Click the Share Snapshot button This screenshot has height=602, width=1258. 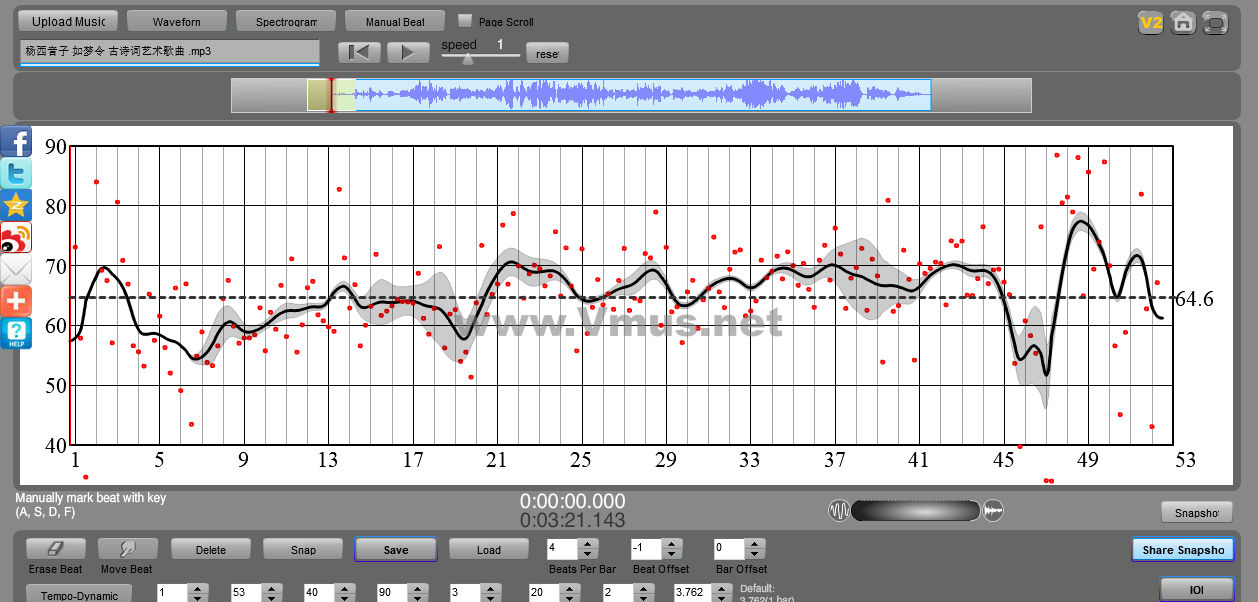tap(1183, 550)
